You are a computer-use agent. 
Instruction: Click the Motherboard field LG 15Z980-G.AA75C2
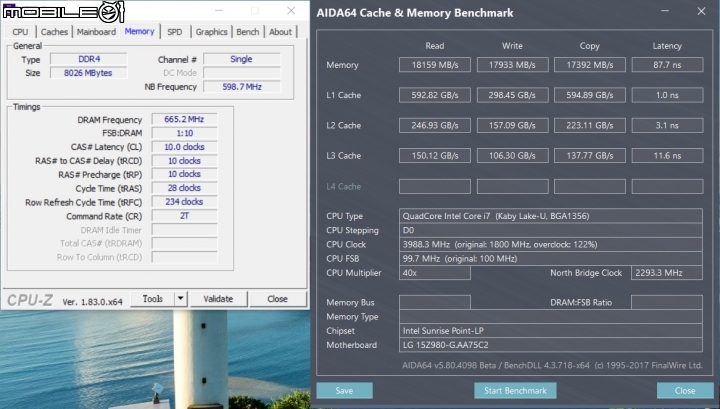pos(551,345)
